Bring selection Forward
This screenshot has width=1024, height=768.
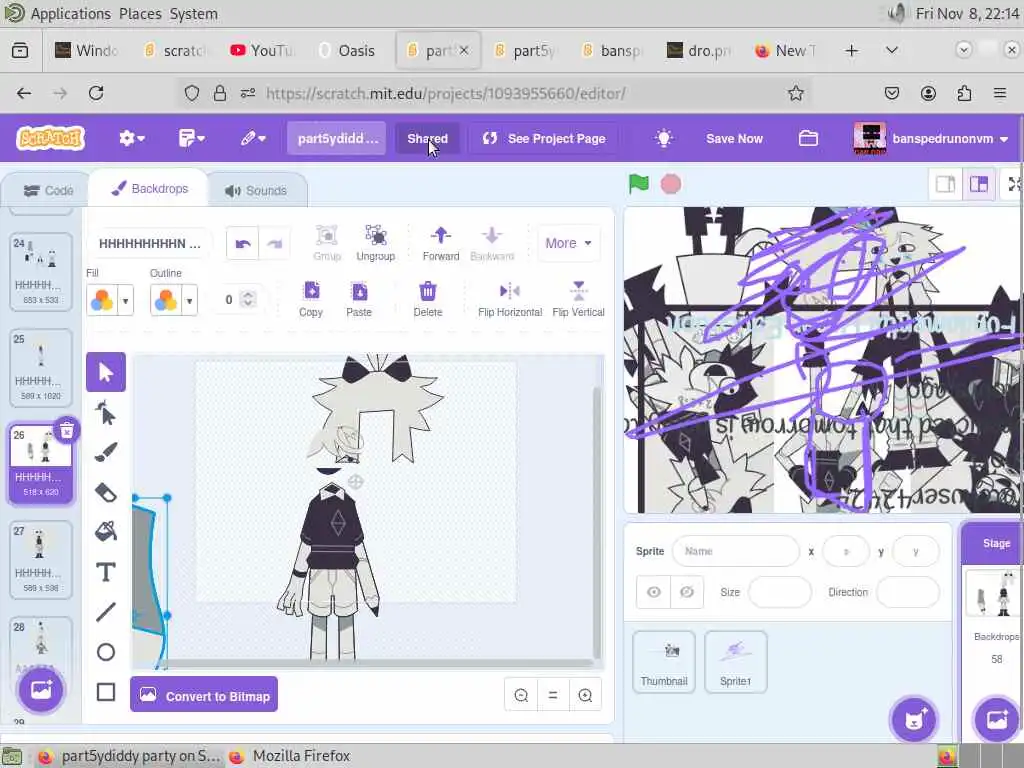(441, 243)
